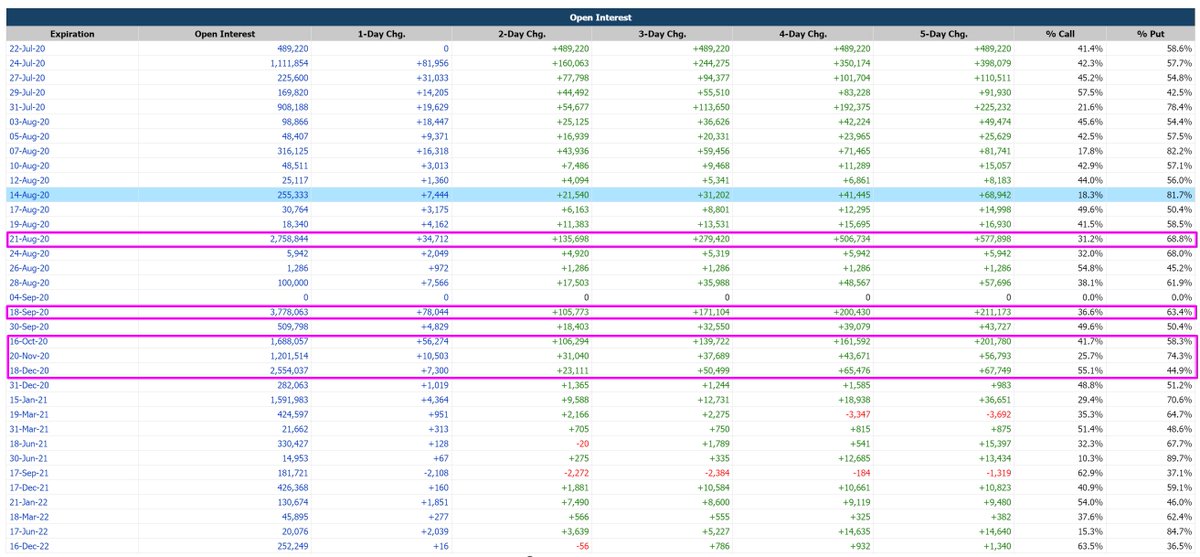Viewport: 1200px width, 557px height.
Task: Sort by the 1-Day Chg. column header
Action: tap(382, 33)
